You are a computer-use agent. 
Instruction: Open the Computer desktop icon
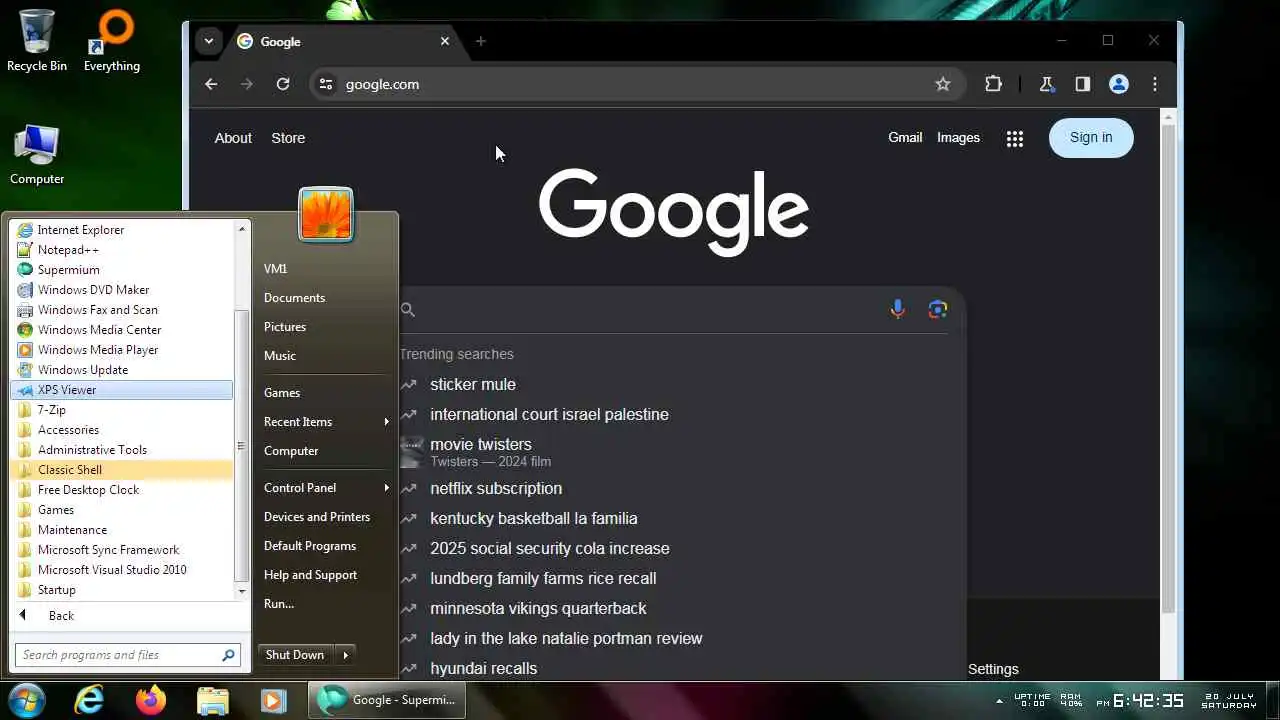[37, 155]
